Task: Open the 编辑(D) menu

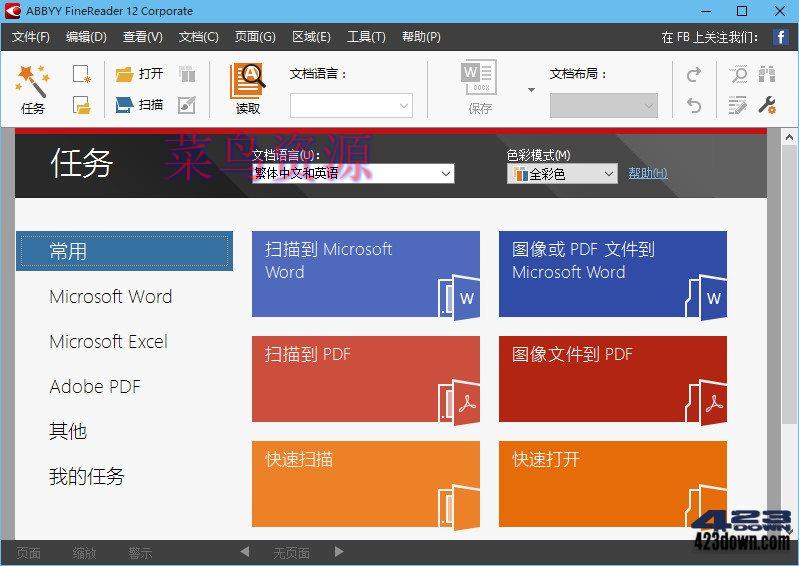Action: [x=86, y=37]
